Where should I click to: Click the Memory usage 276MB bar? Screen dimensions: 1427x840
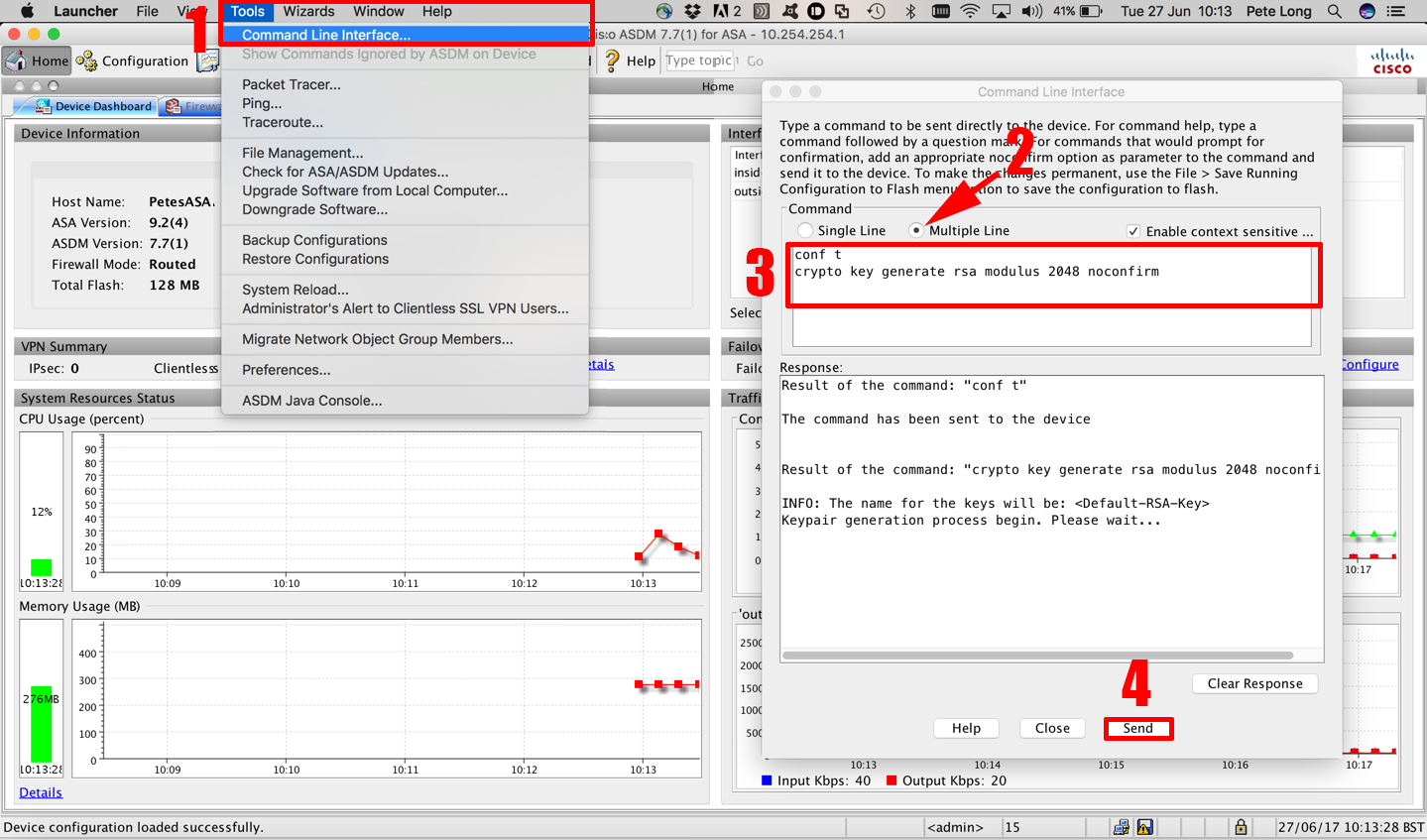41,724
